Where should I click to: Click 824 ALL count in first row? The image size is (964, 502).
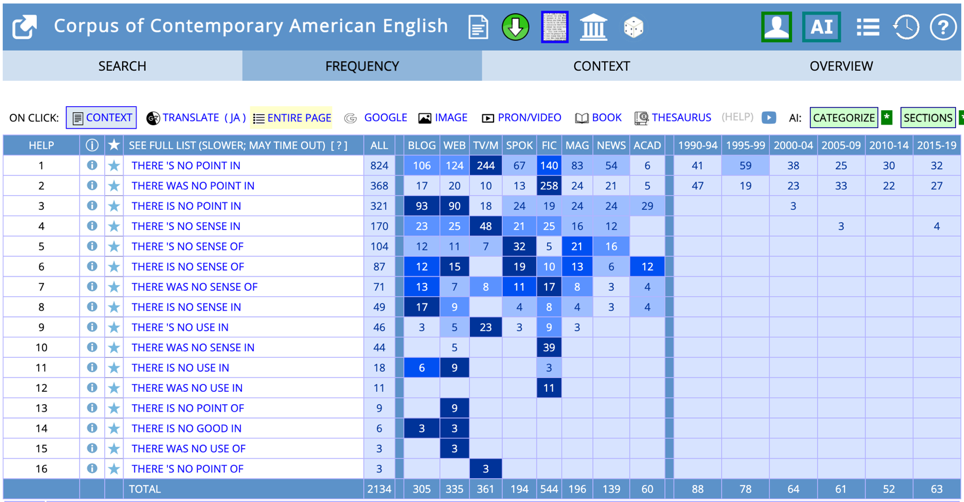(x=379, y=165)
